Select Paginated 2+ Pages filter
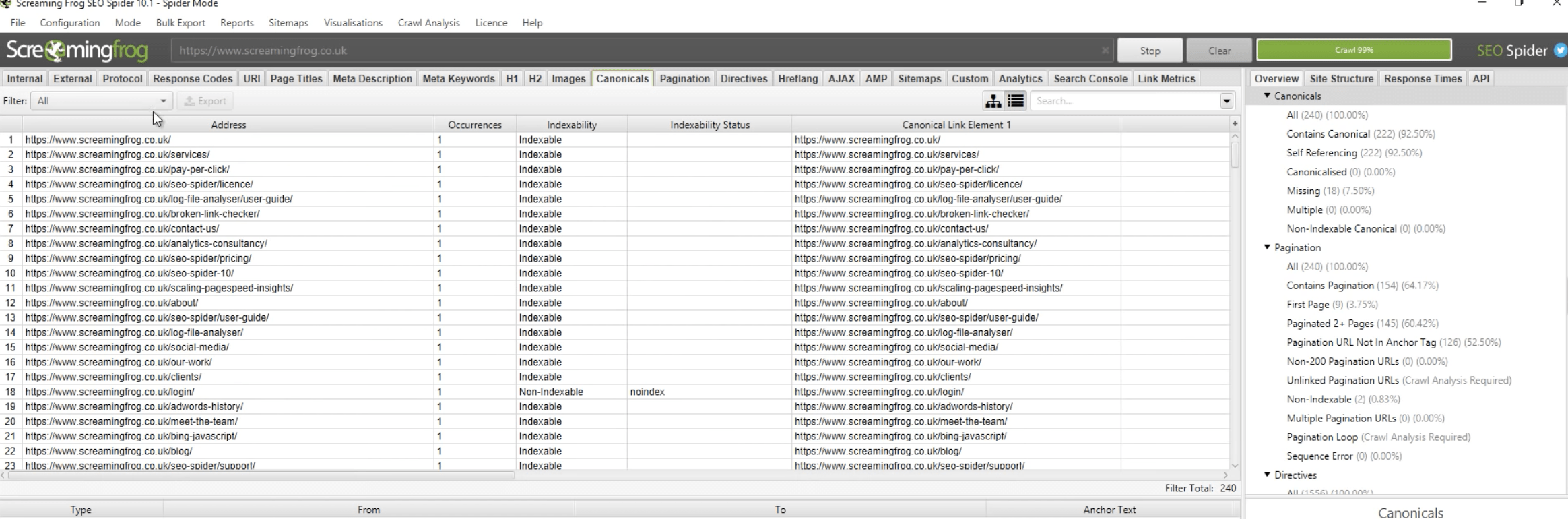 pos(1363,324)
